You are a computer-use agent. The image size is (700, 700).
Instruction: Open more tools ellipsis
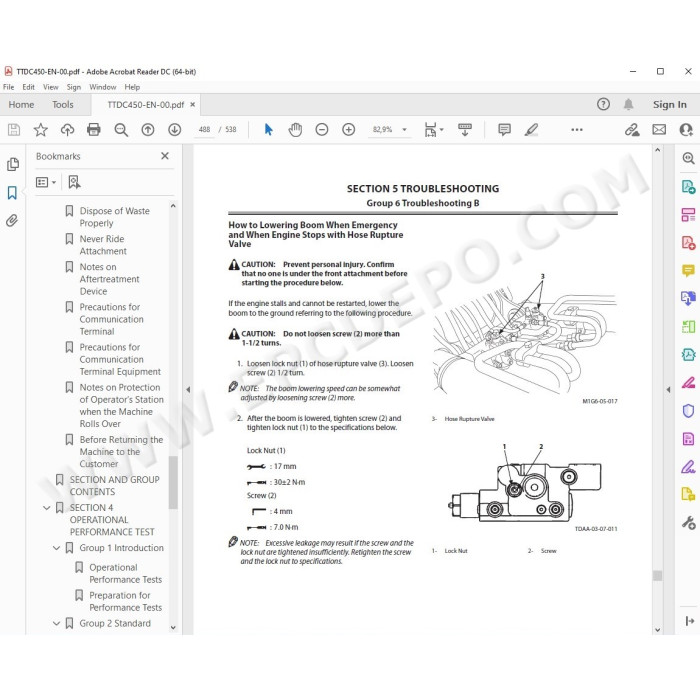point(577,130)
